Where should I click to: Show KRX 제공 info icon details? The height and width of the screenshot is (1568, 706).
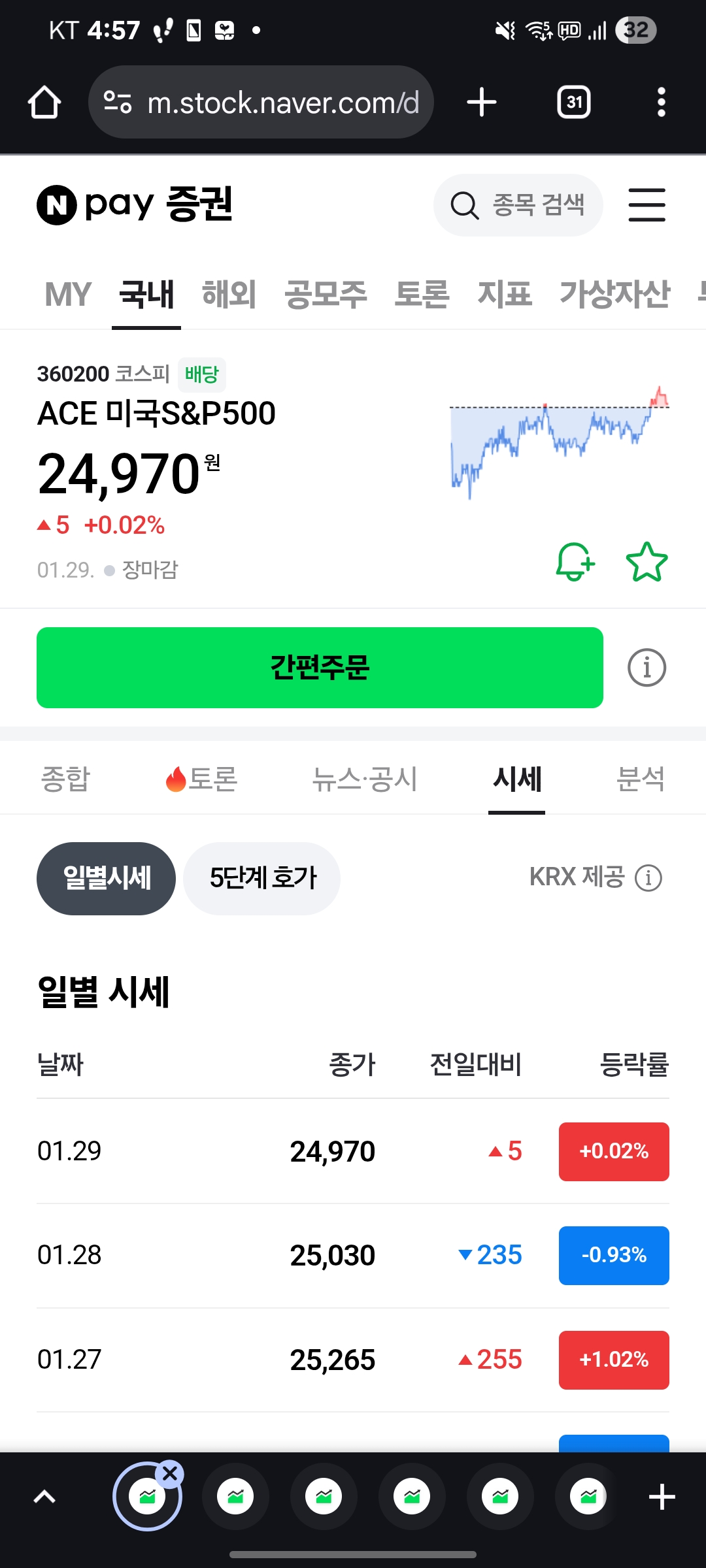point(648,877)
